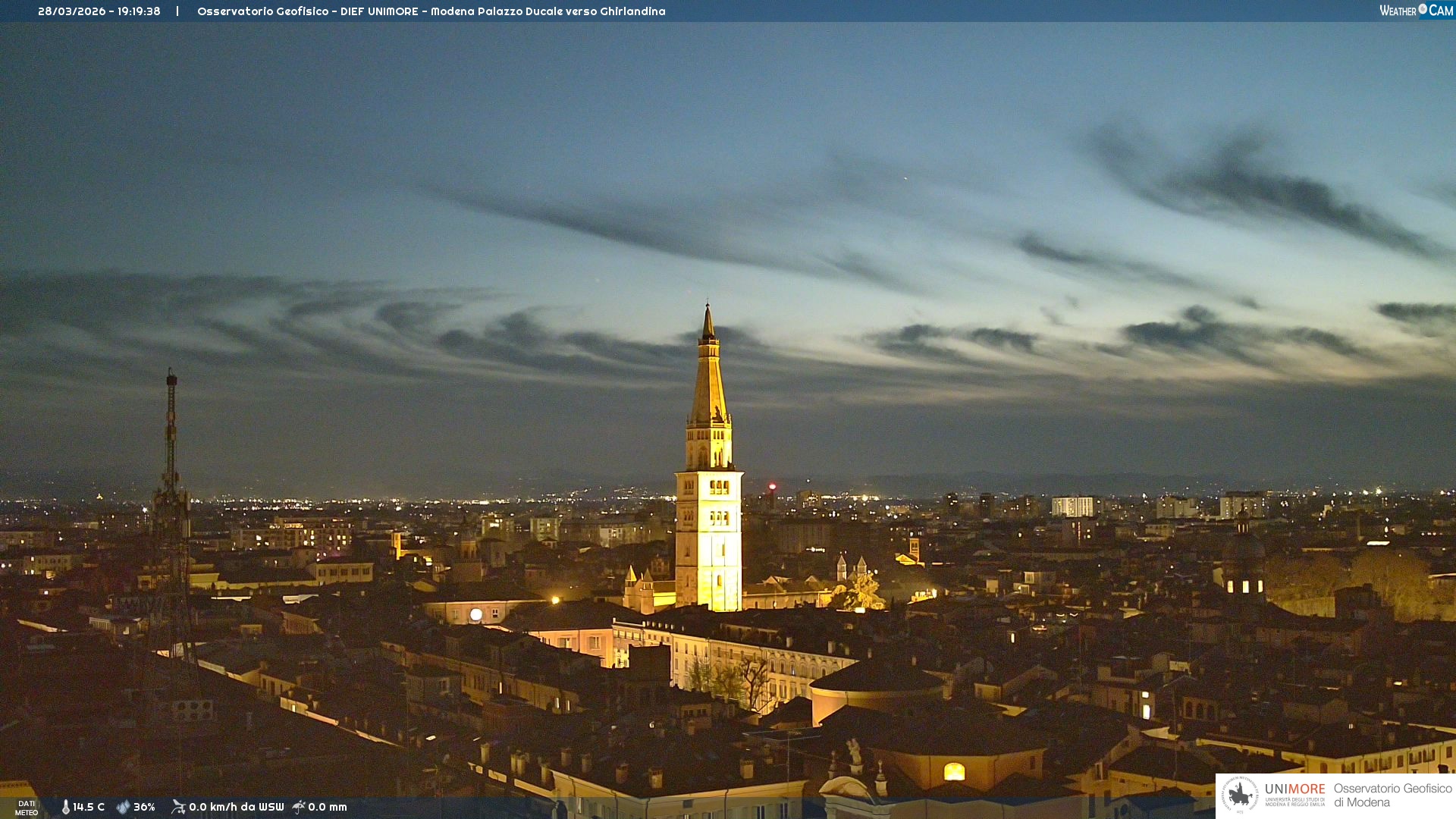Select the 36% humidity reading

pos(144,807)
